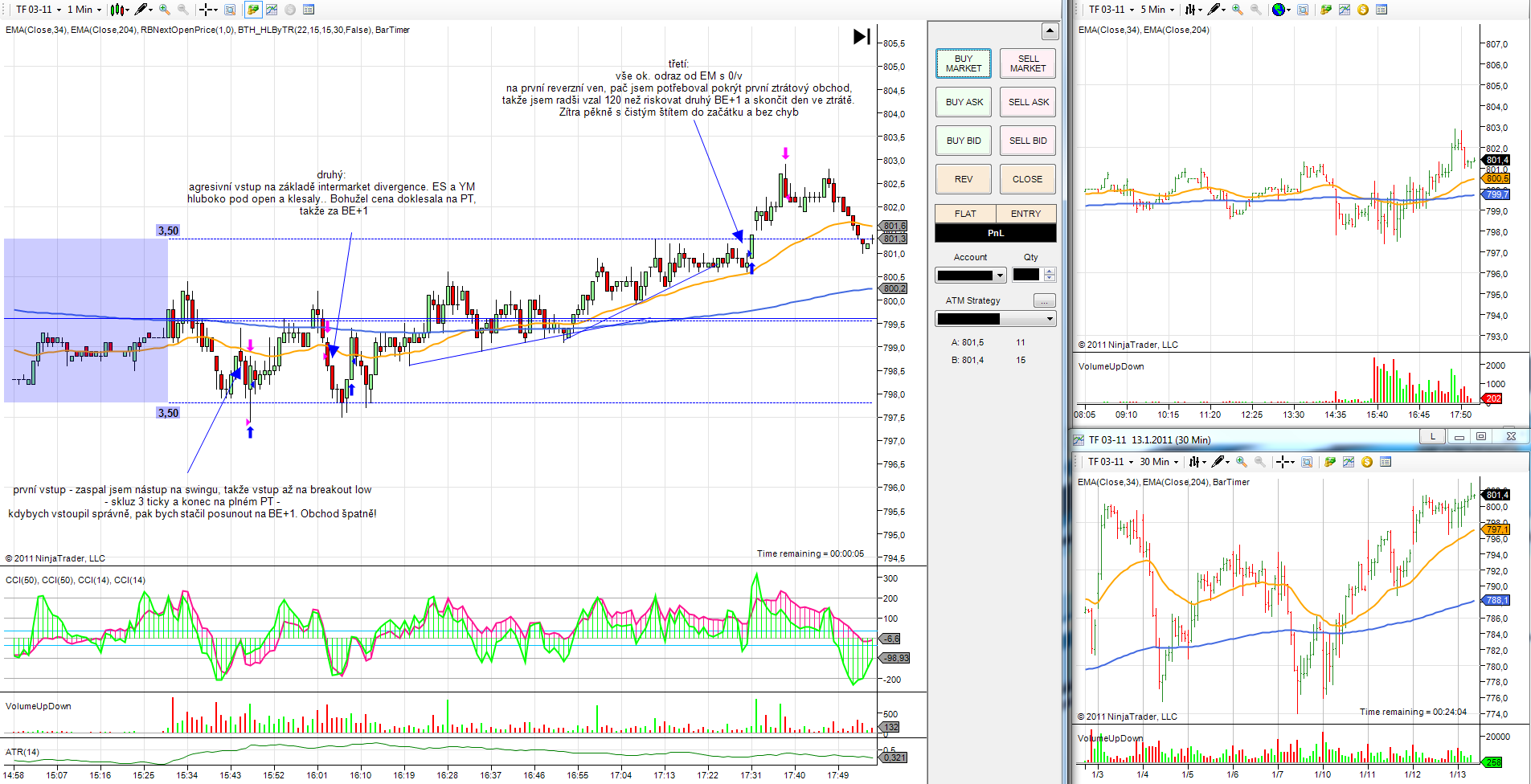Activate zoom frame tool in 5 Min toolbar

[x=1303, y=10]
